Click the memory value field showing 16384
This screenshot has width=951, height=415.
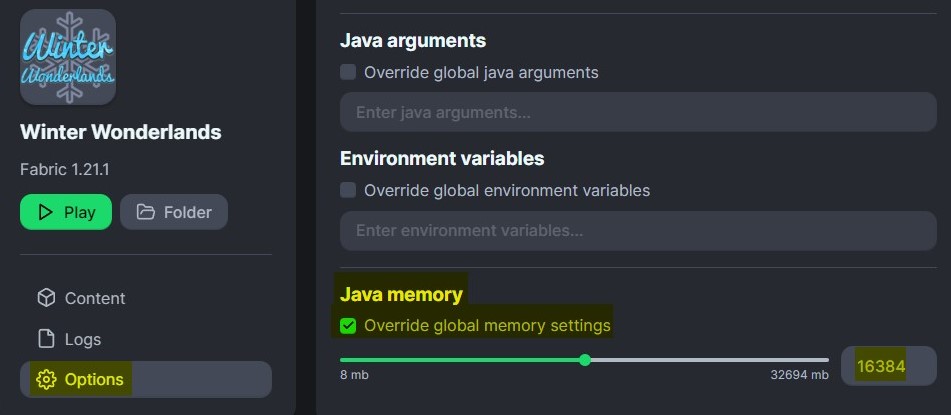pyautogui.click(x=889, y=366)
